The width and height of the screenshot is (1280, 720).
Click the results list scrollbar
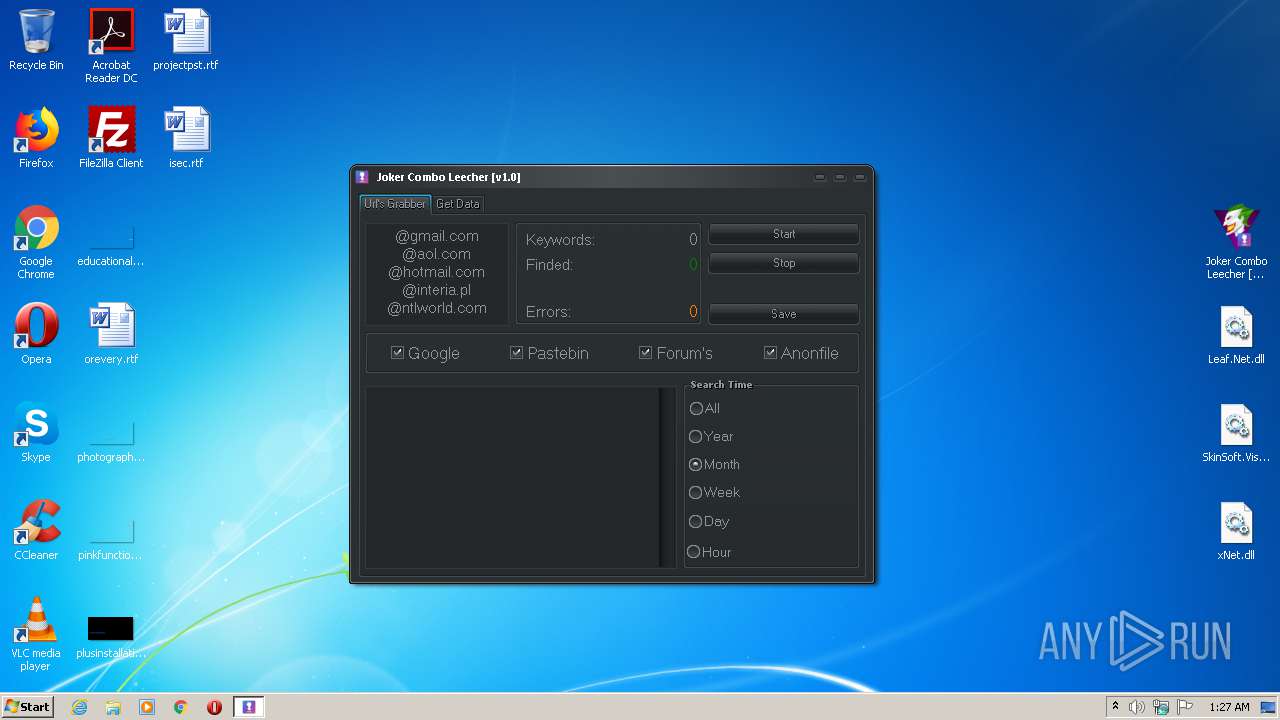[667, 478]
